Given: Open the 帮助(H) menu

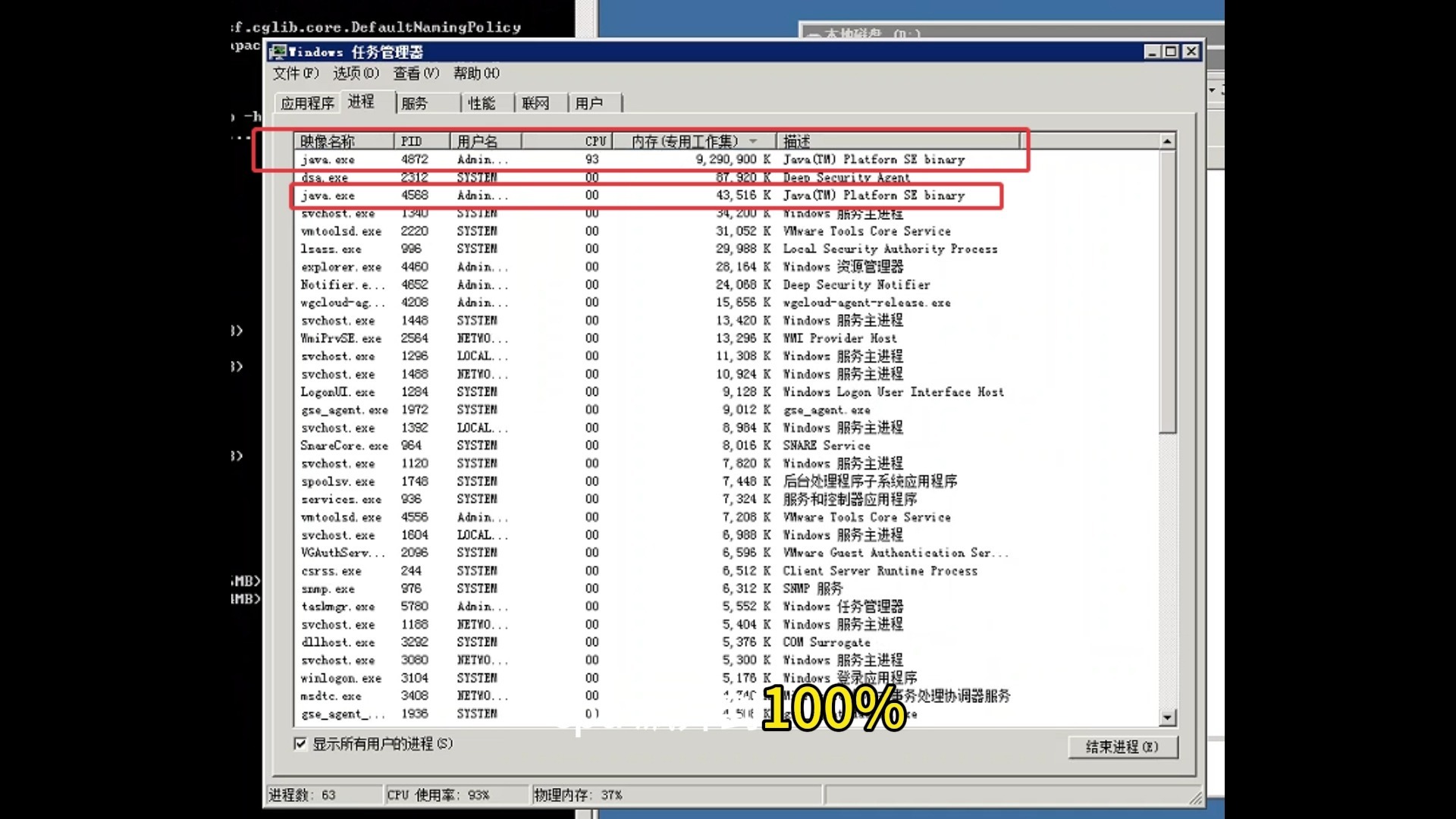Looking at the screenshot, I should coord(476,74).
